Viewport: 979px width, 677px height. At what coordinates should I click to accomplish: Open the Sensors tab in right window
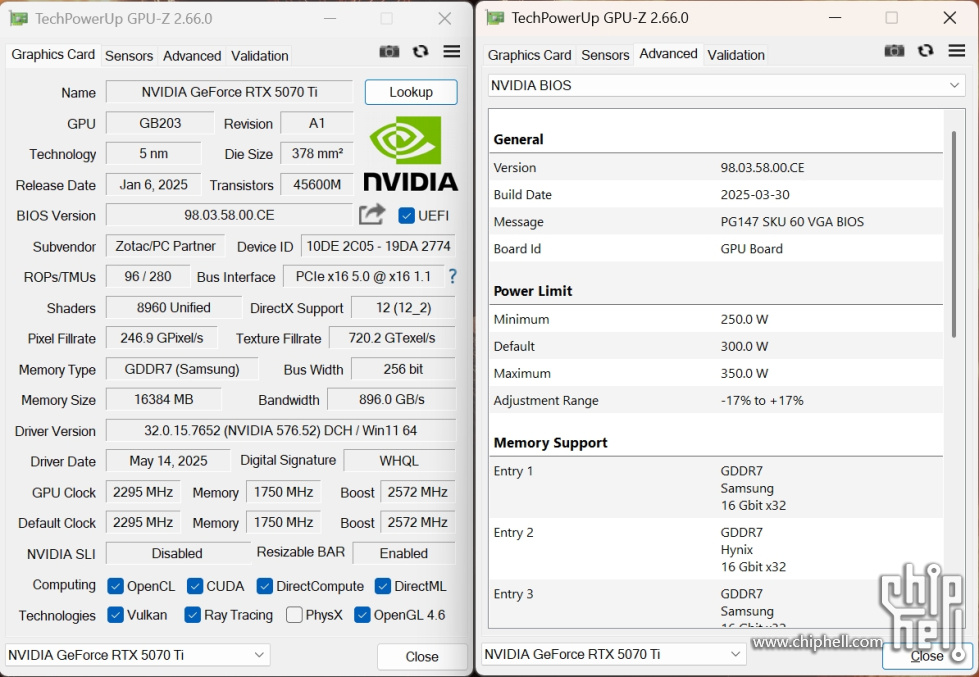click(605, 56)
